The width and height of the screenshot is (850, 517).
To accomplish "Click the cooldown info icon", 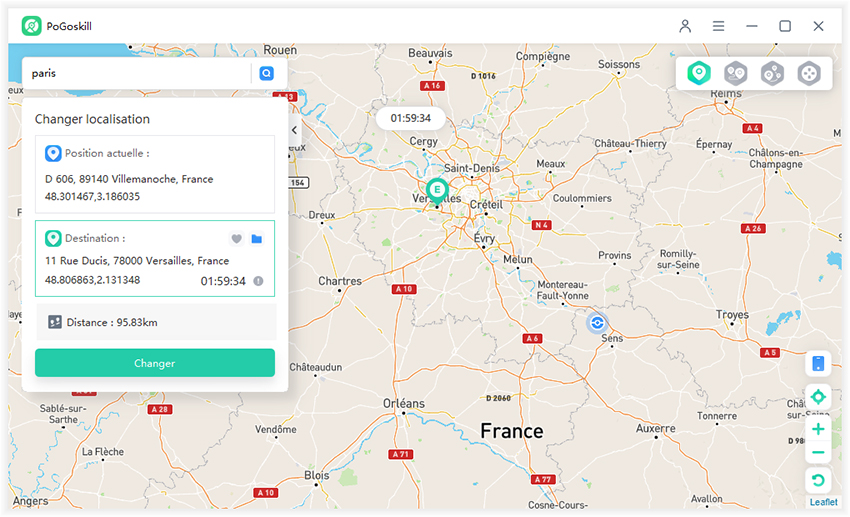I will click(x=259, y=281).
